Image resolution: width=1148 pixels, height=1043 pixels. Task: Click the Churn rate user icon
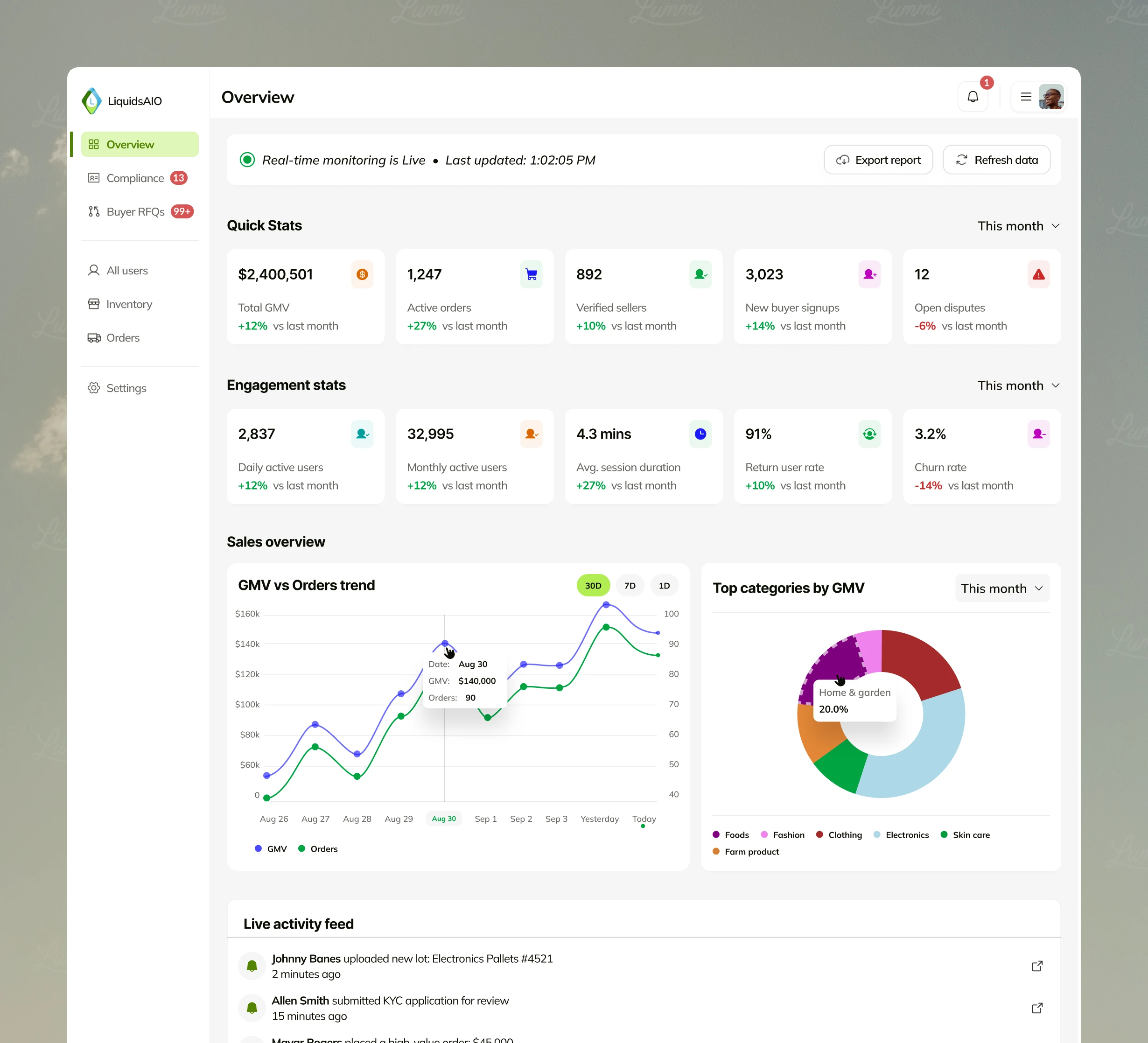(1039, 434)
